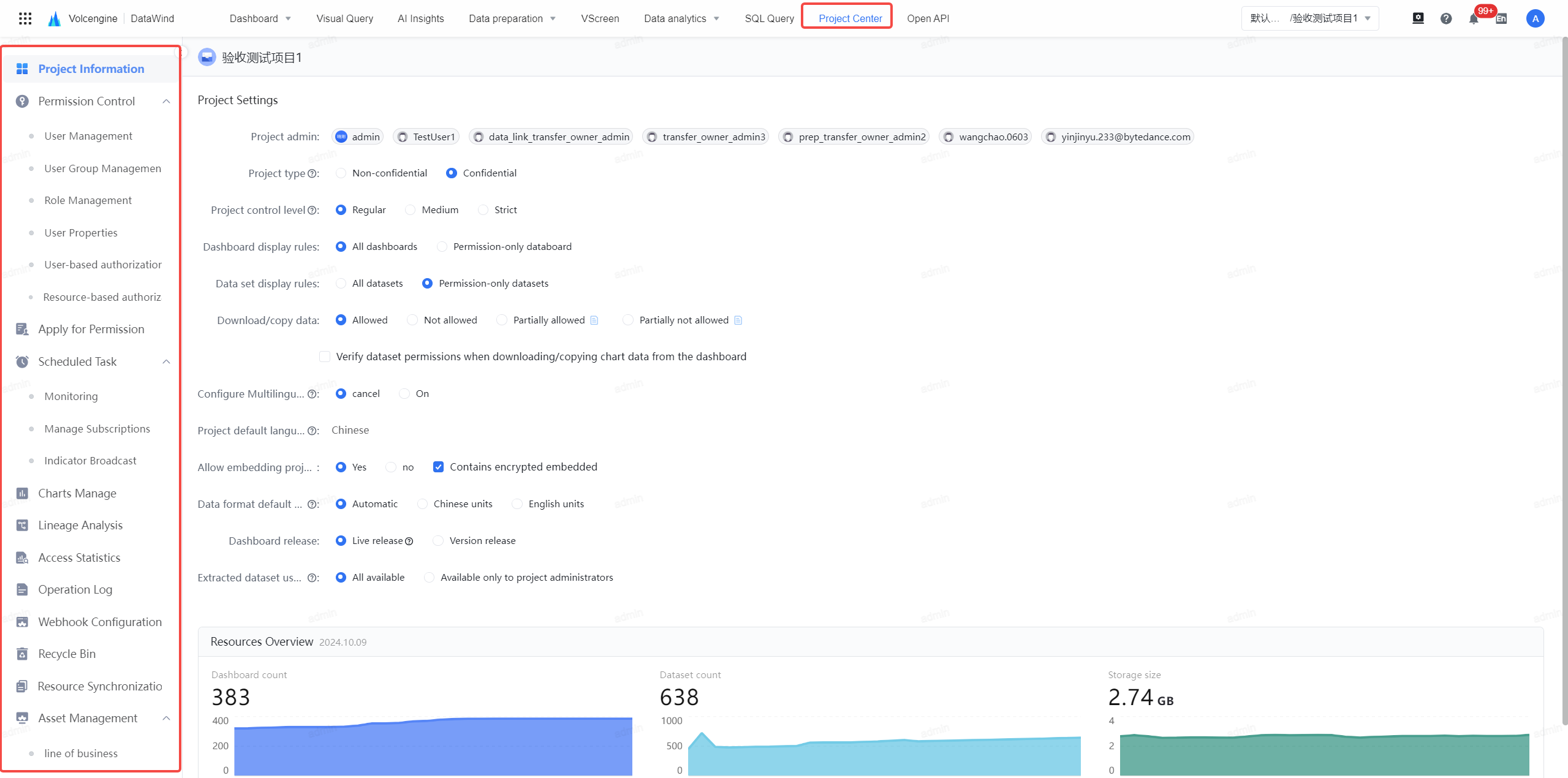The height and width of the screenshot is (778, 1568).
Task: Click the Resource Synchronization icon
Action: (x=22, y=686)
